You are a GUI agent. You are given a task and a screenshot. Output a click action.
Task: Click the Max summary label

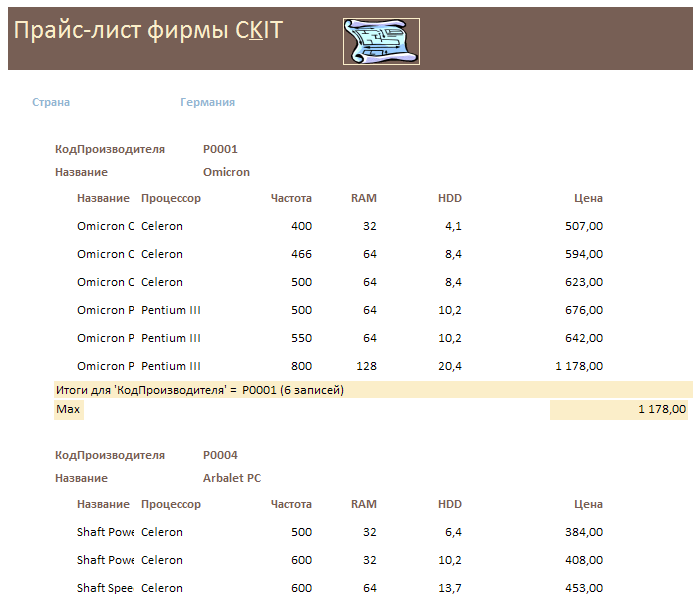(x=68, y=409)
